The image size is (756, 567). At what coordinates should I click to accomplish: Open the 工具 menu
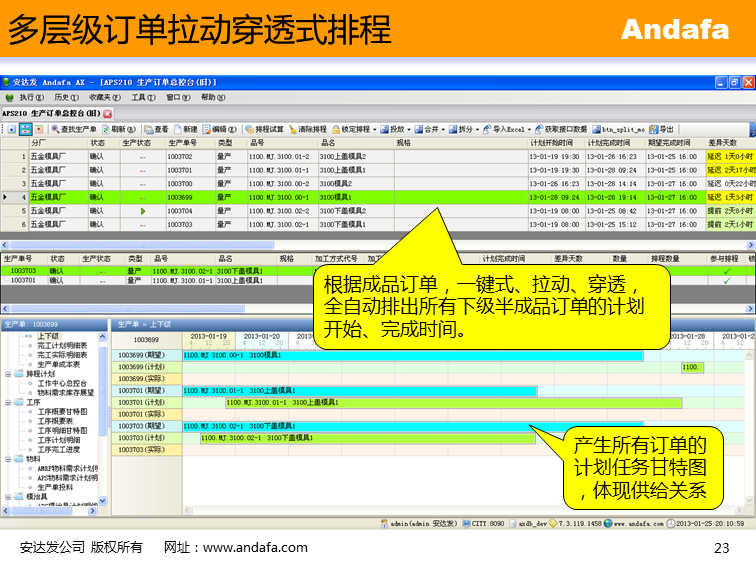[142, 97]
